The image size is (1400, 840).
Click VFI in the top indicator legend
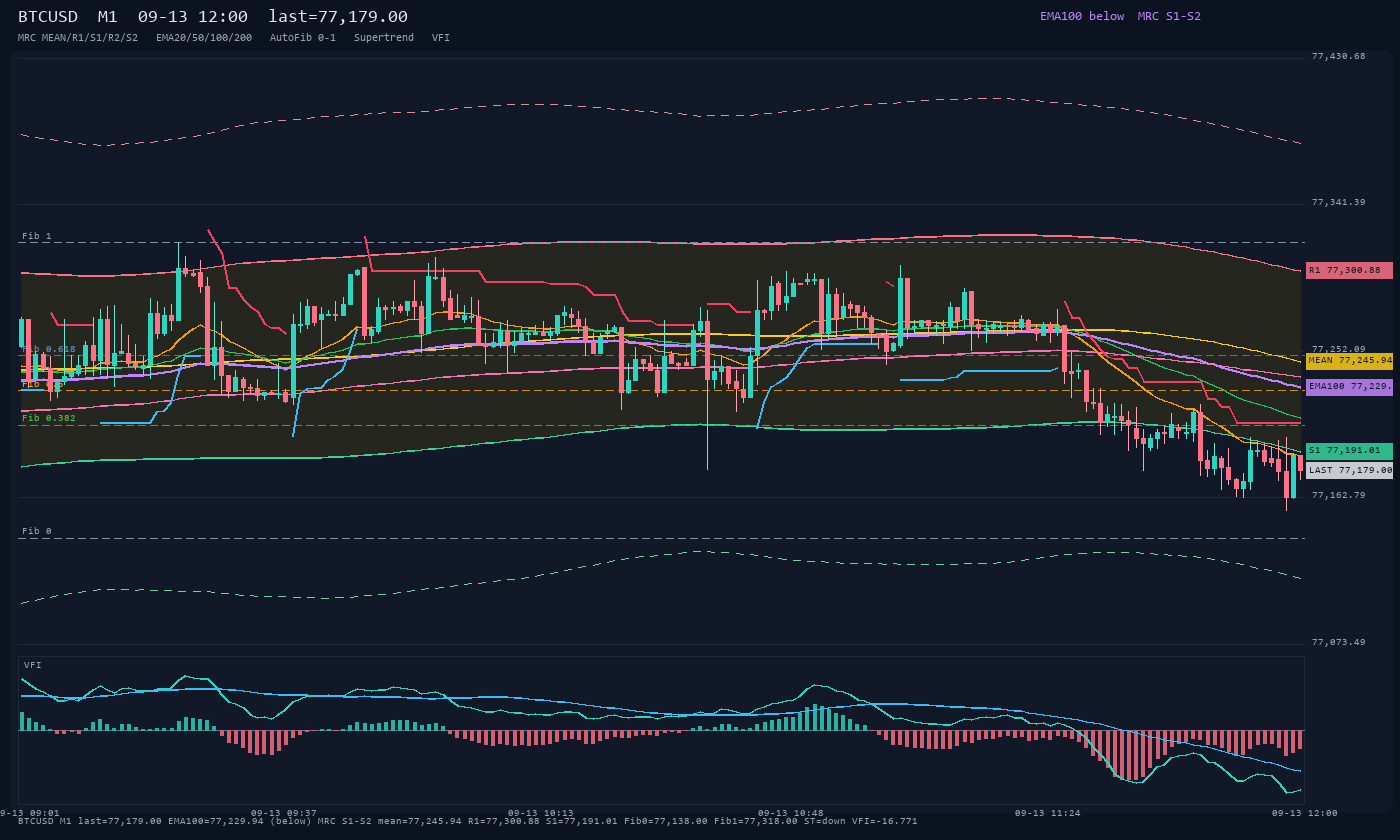coord(441,38)
